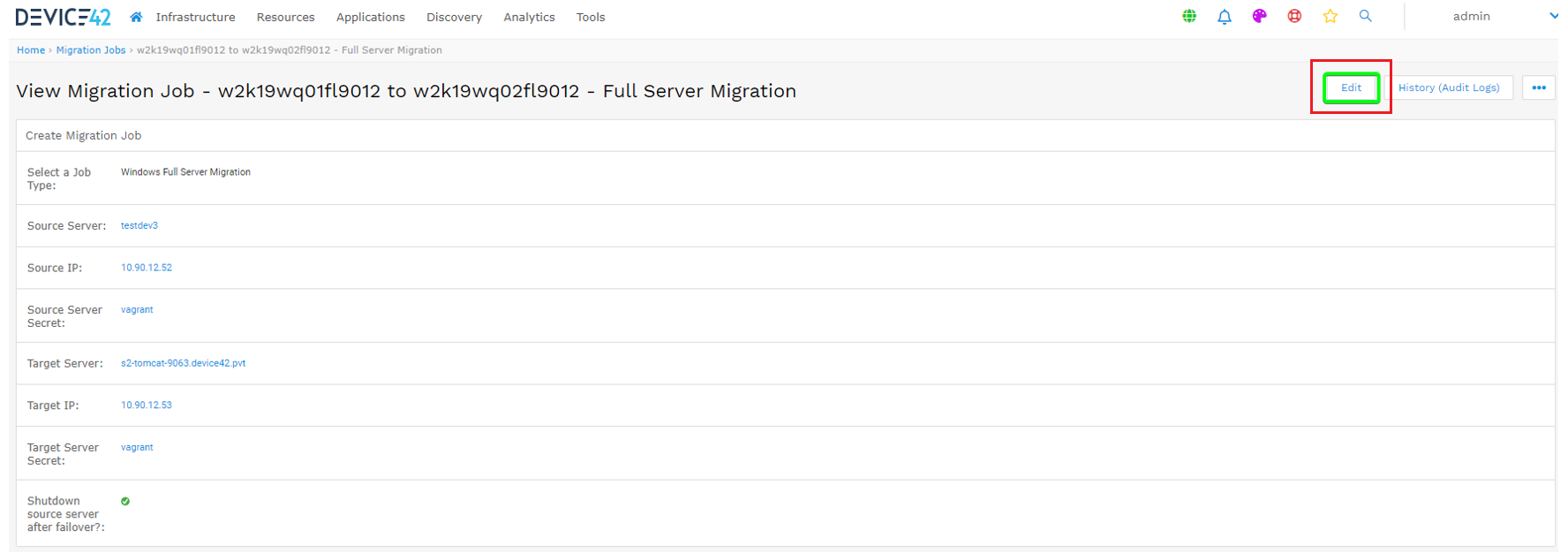Click target IP 10.90.12.53 link

click(147, 405)
